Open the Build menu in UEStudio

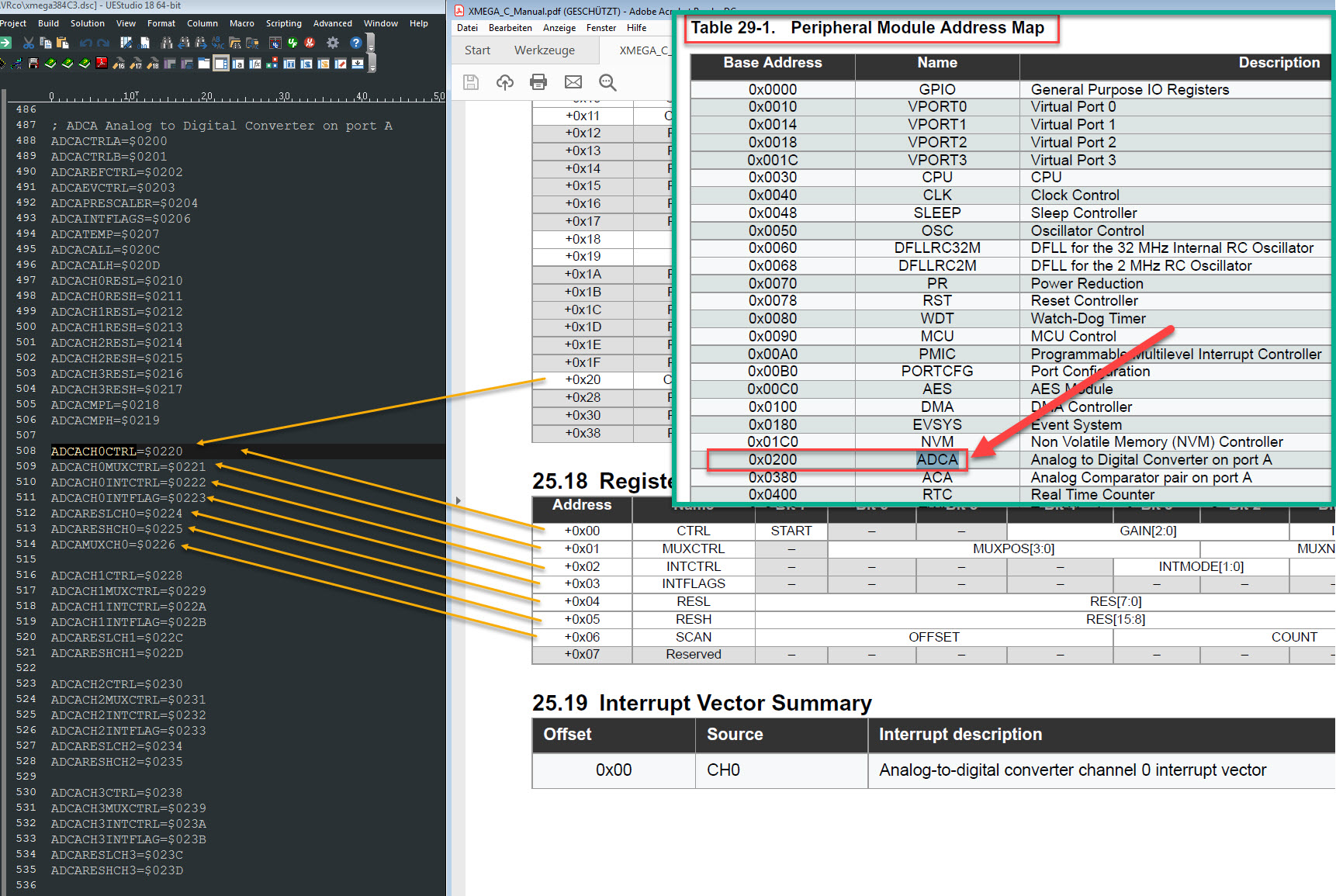(x=48, y=23)
